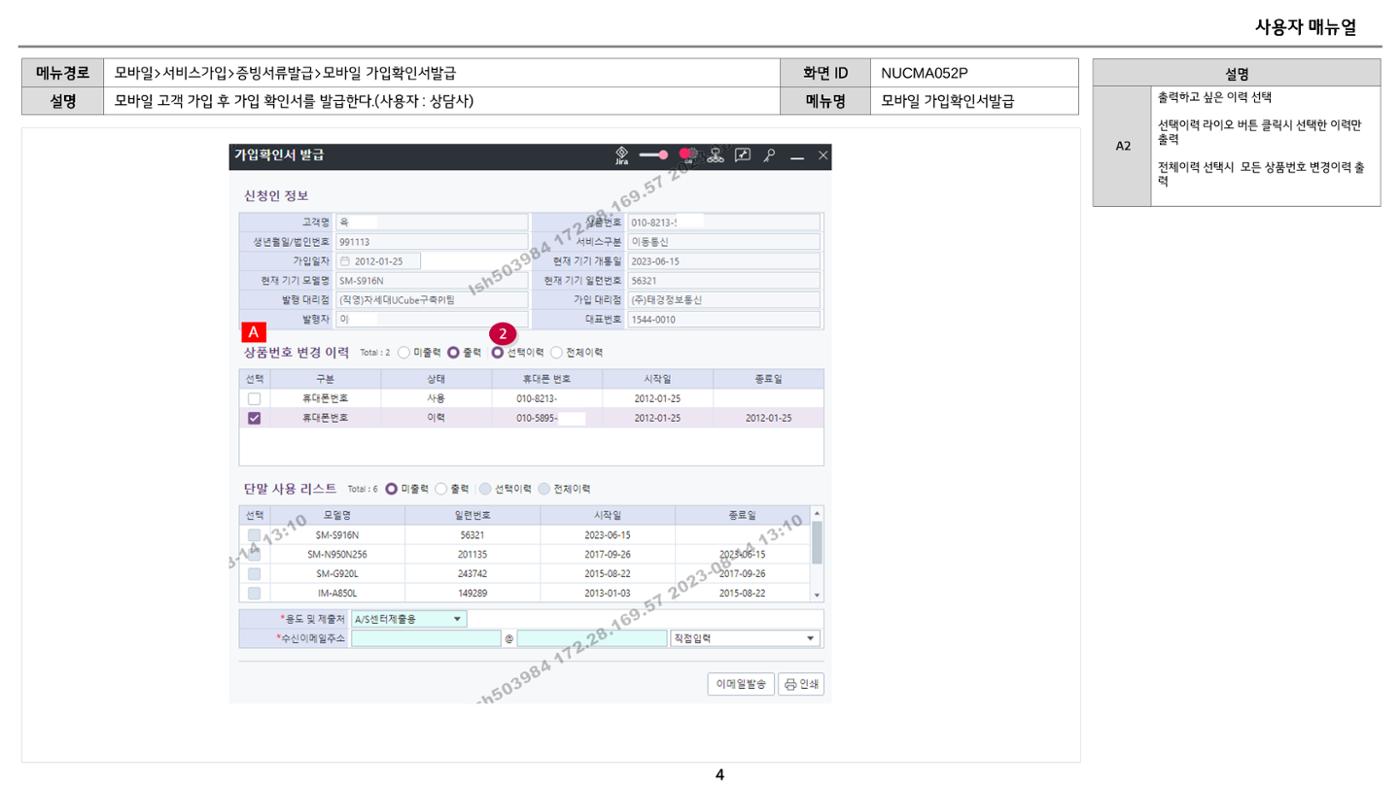Click scroll-down arrow of 단말 사용 리스트
Viewport: 1400px width, 788px height.
click(817, 595)
